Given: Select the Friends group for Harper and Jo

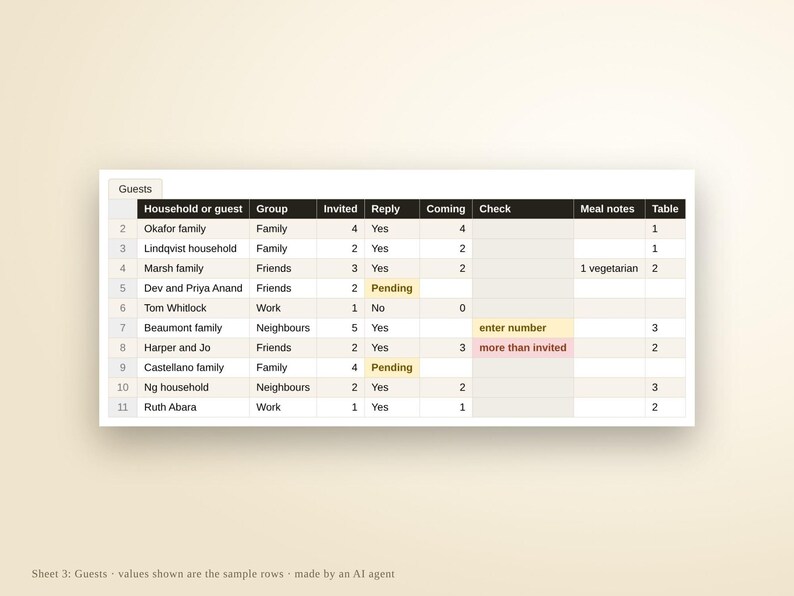Looking at the screenshot, I should tap(283, 348).
